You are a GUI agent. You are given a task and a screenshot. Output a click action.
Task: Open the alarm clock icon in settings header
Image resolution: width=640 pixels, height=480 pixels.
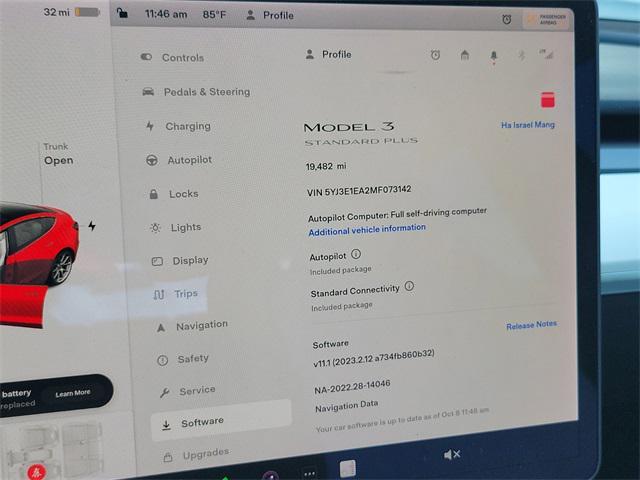coord(435,55)
